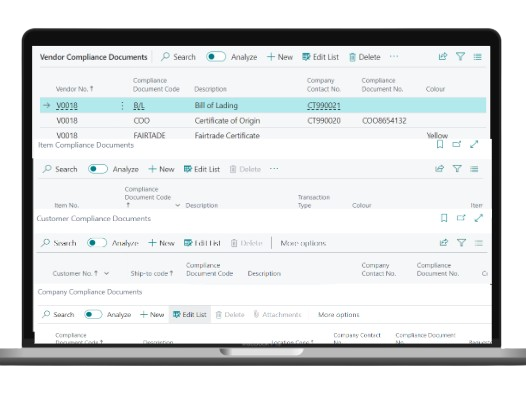Share Item Compliance Documents list

pyautogui.click(x=439, y=169)
